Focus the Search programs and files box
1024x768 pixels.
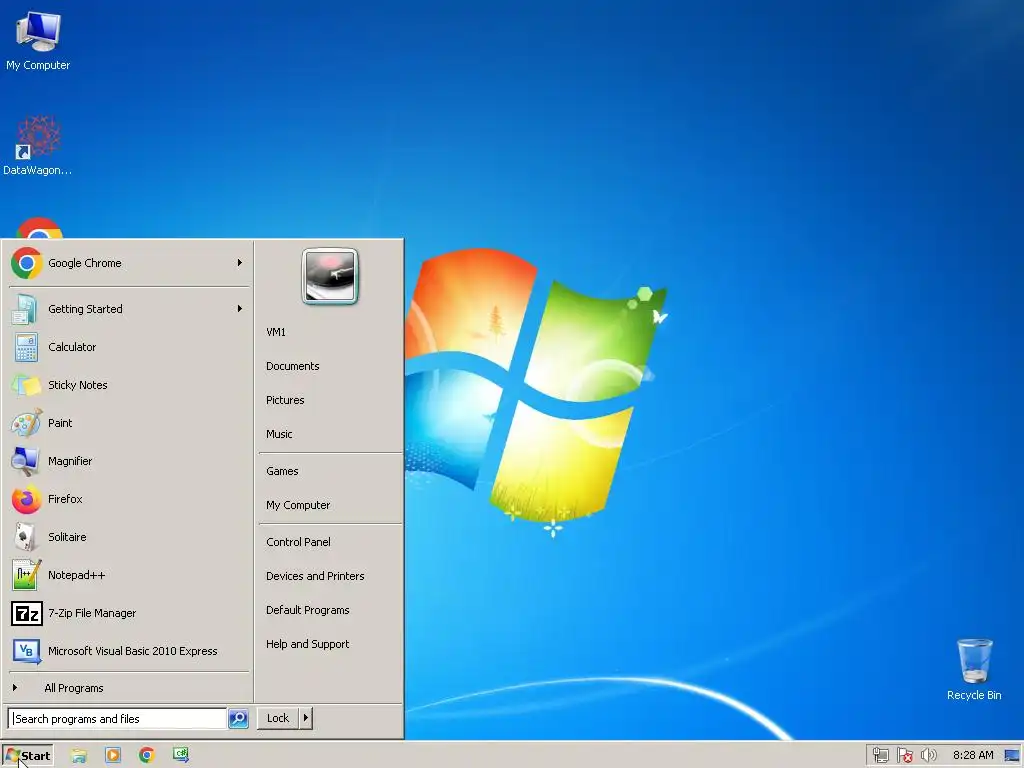click(118, 718)
